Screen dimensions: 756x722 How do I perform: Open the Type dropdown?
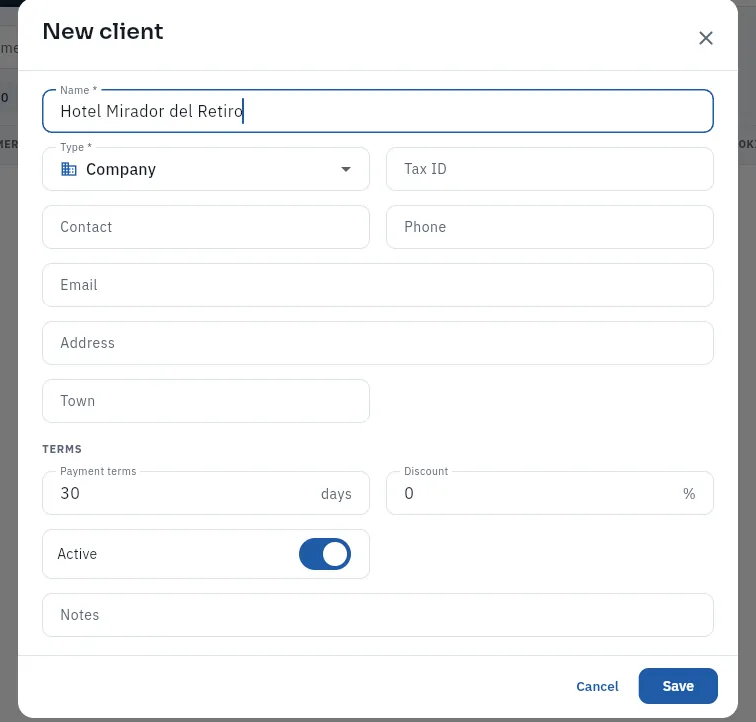click(206, 169)
